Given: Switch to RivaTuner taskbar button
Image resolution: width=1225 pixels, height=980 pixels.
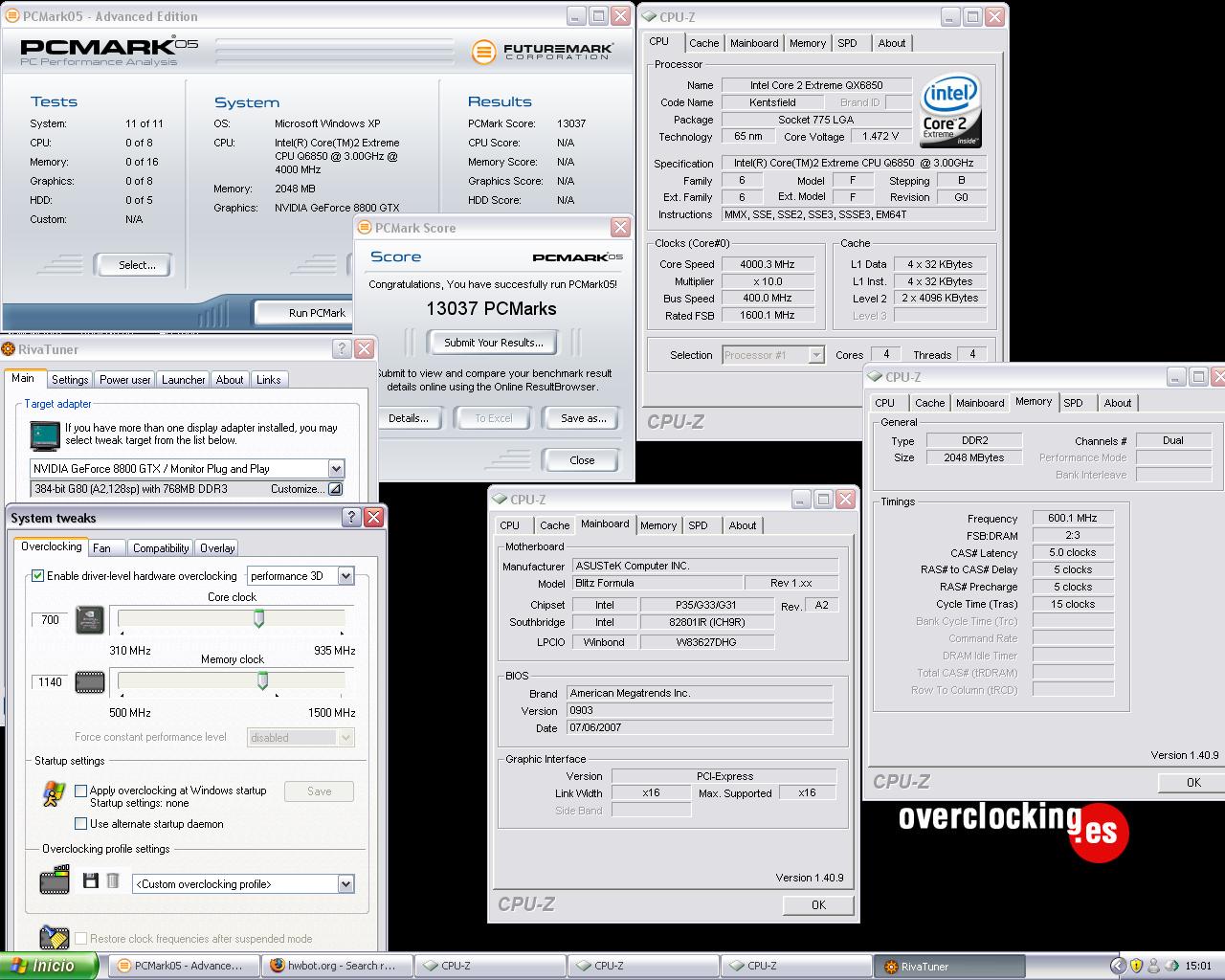Looking at the screenshot, I should [948, 966].
